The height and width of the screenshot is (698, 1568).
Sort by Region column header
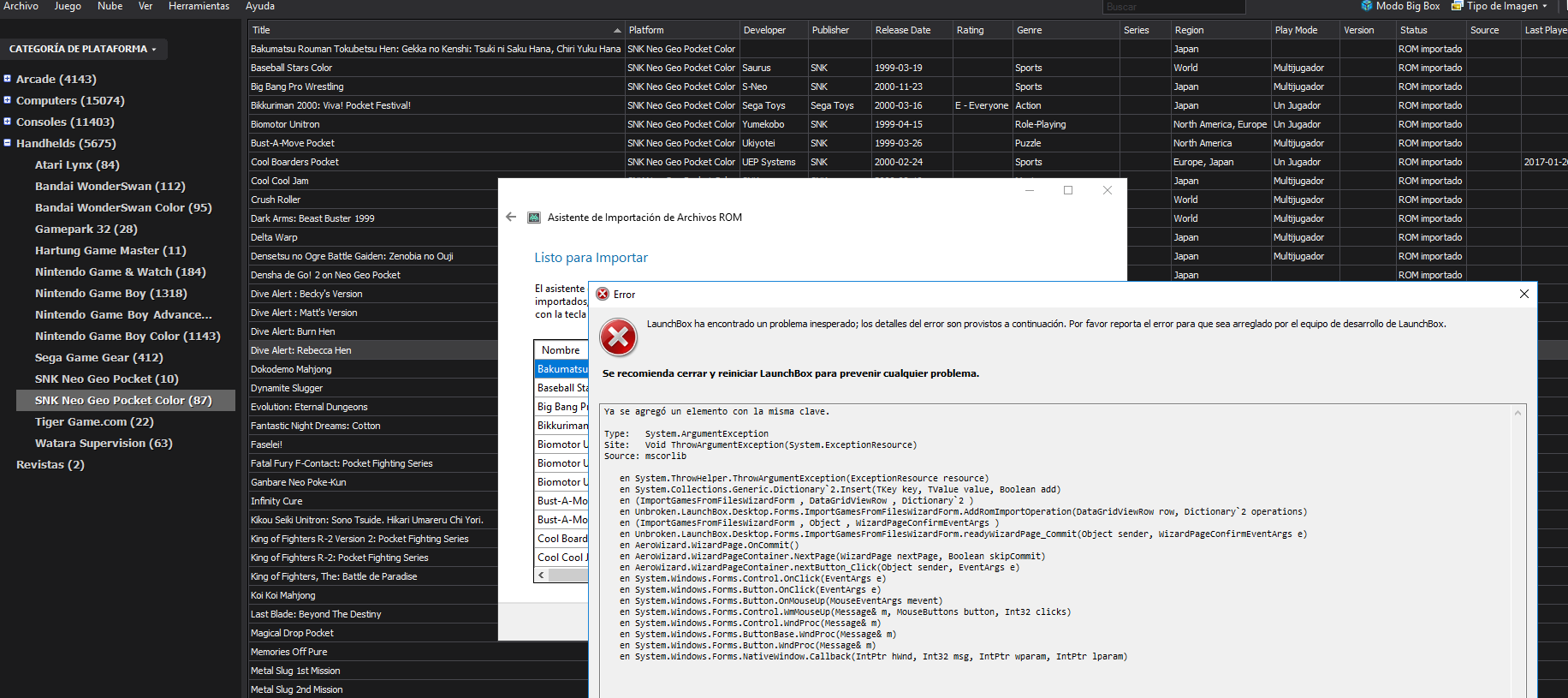coord(1221,30)
